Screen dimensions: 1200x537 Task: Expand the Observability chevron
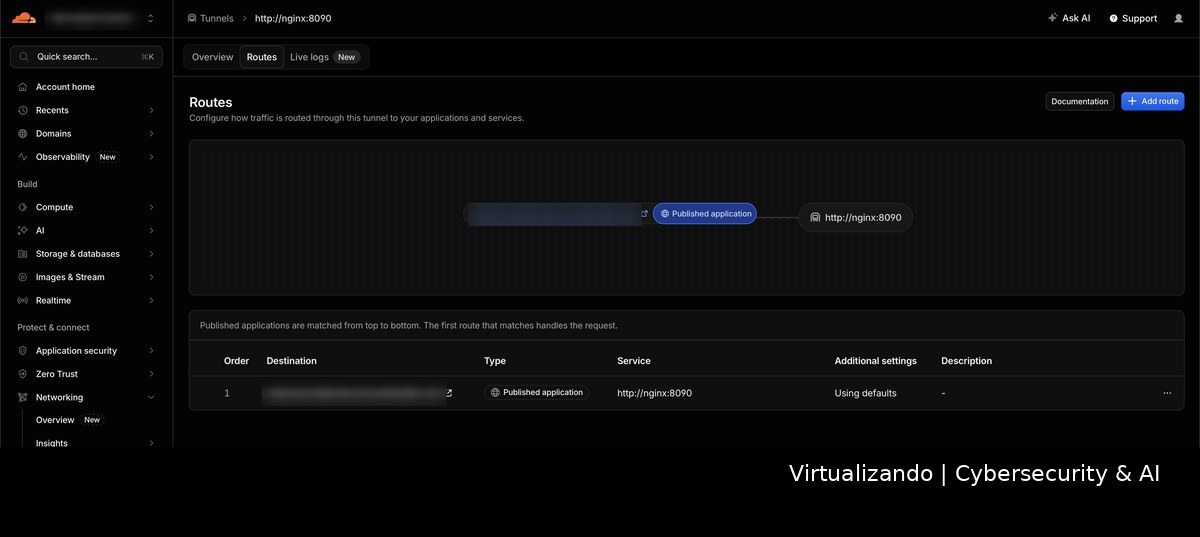click(x=151, y=157)
